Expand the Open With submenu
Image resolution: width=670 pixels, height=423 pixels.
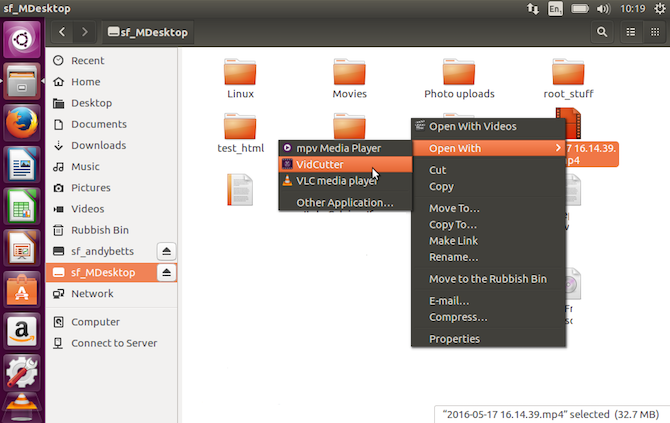[489, 148]
